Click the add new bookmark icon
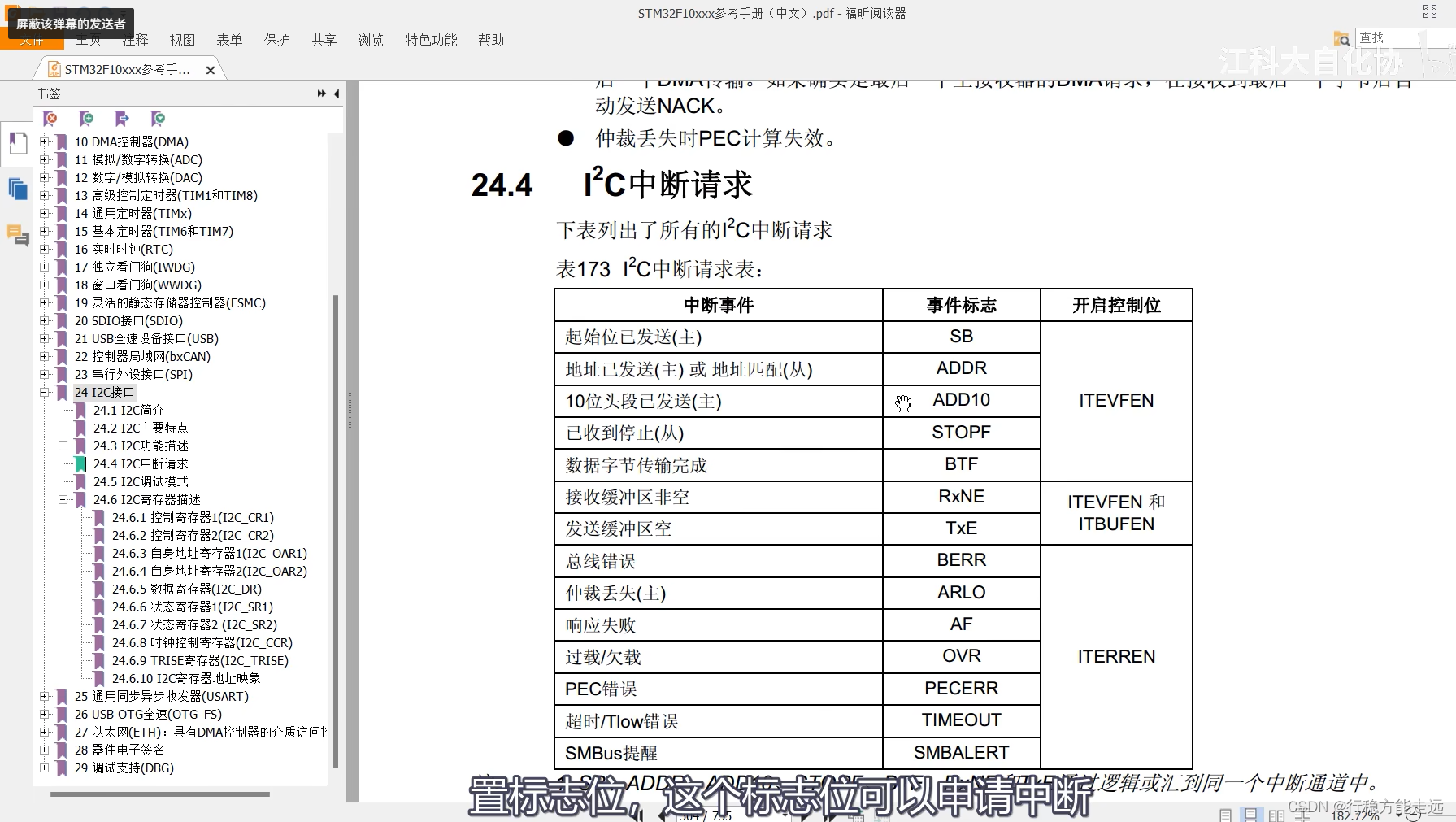Screen dimensions: 1456x822 86,119
